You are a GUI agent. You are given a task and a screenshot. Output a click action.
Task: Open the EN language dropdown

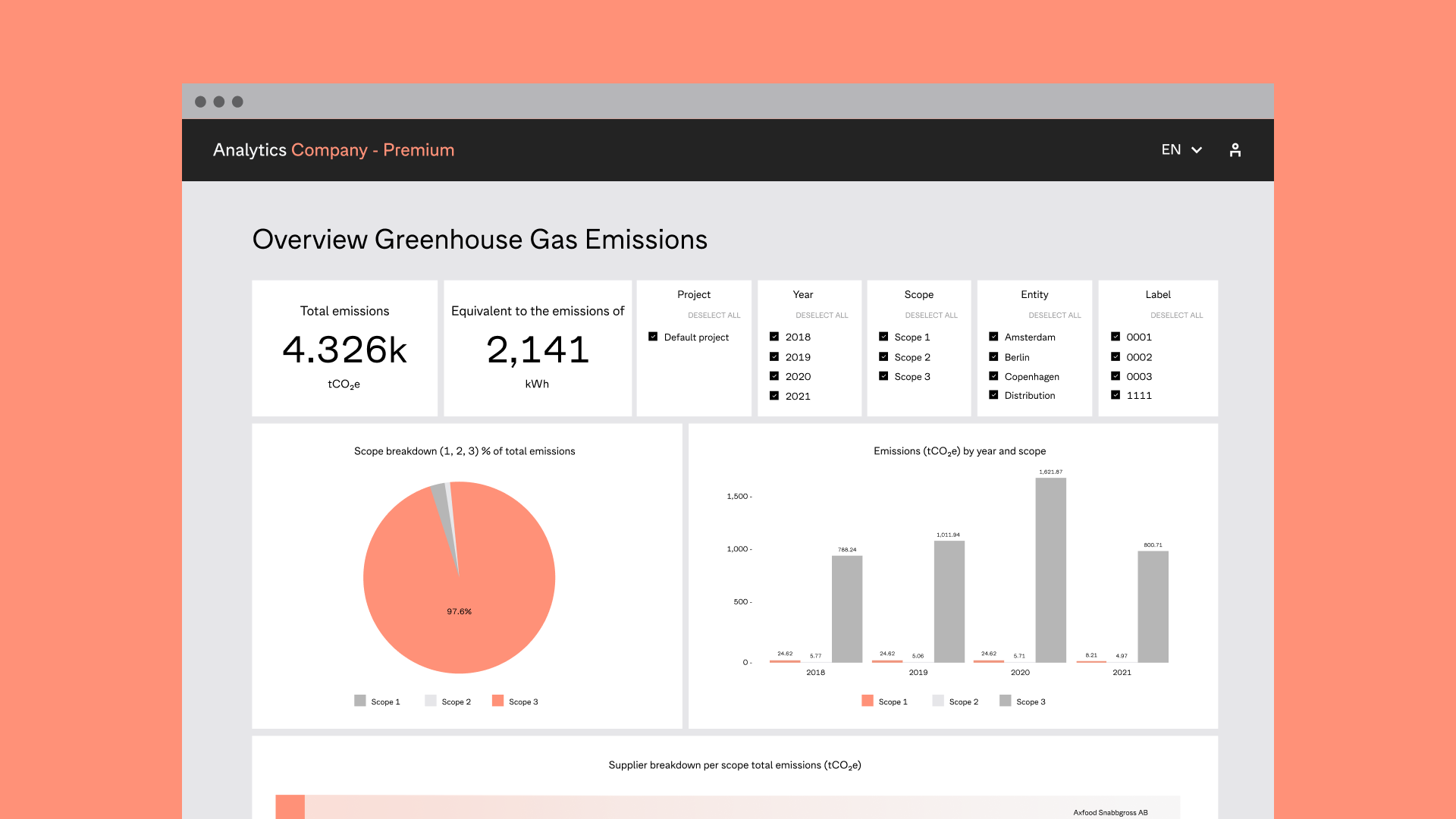(x=1181, y=149)
